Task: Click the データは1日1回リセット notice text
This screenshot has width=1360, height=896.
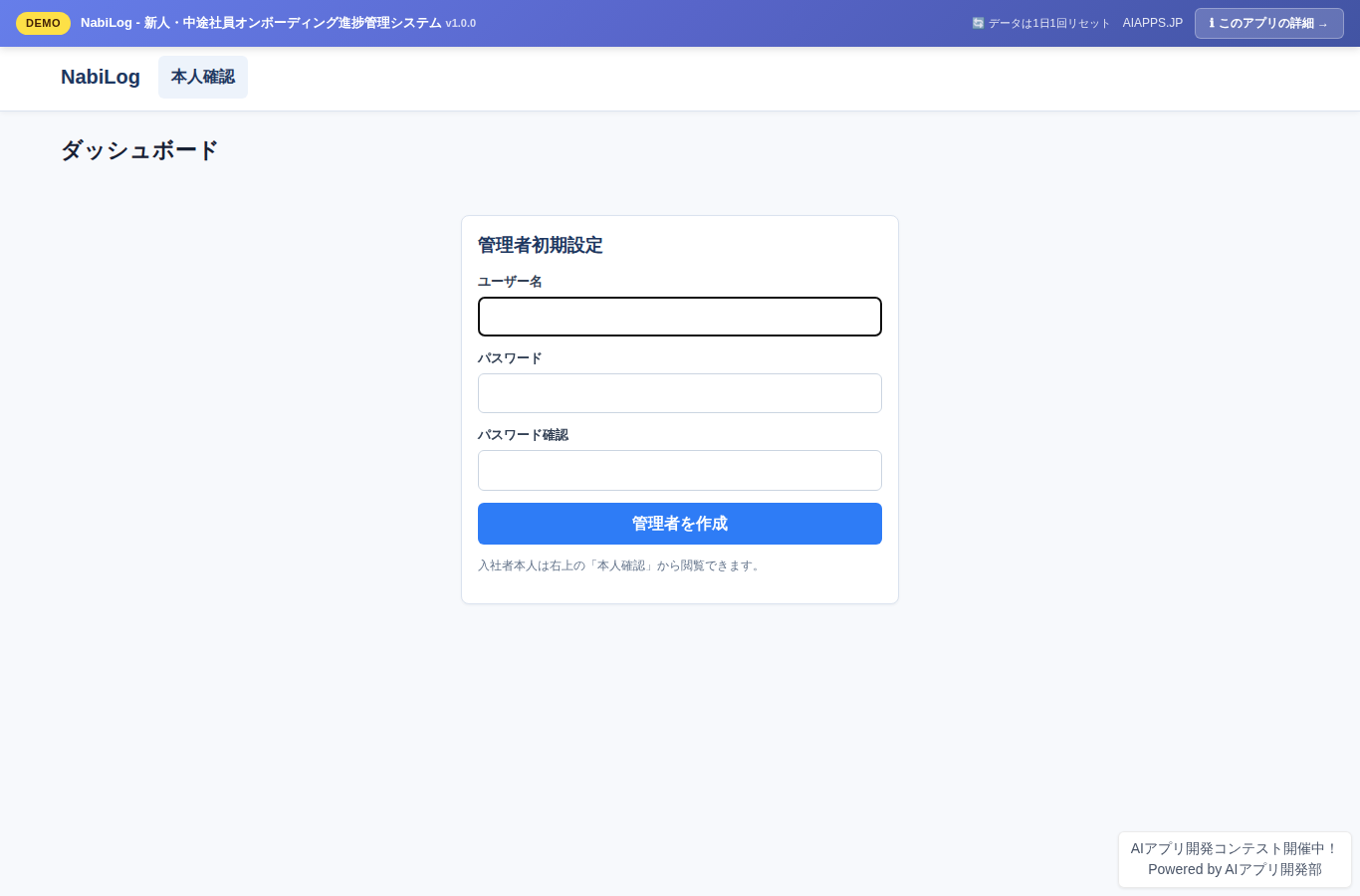Action: coord(1049,23)
